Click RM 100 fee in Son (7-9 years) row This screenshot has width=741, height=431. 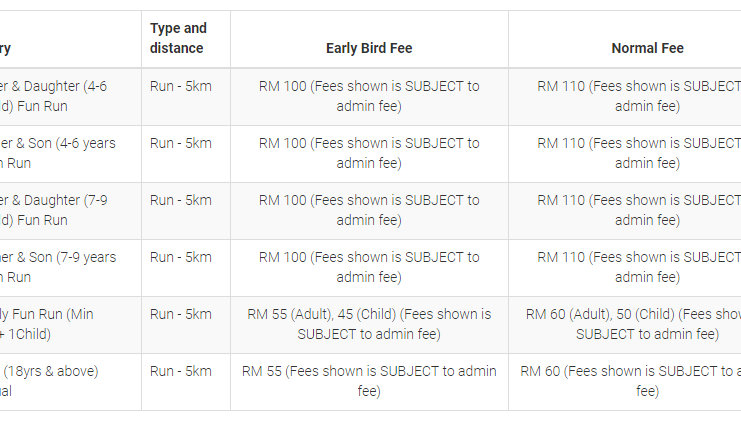(x=369, y=267)
